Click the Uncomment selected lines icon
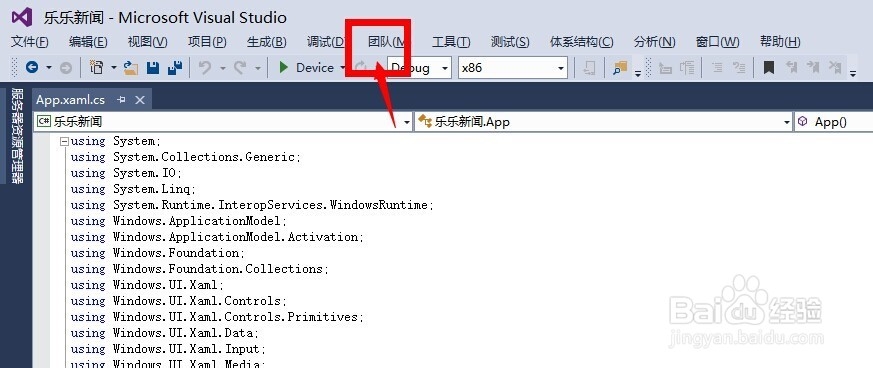The image size is (873, 368). point(739,68)
